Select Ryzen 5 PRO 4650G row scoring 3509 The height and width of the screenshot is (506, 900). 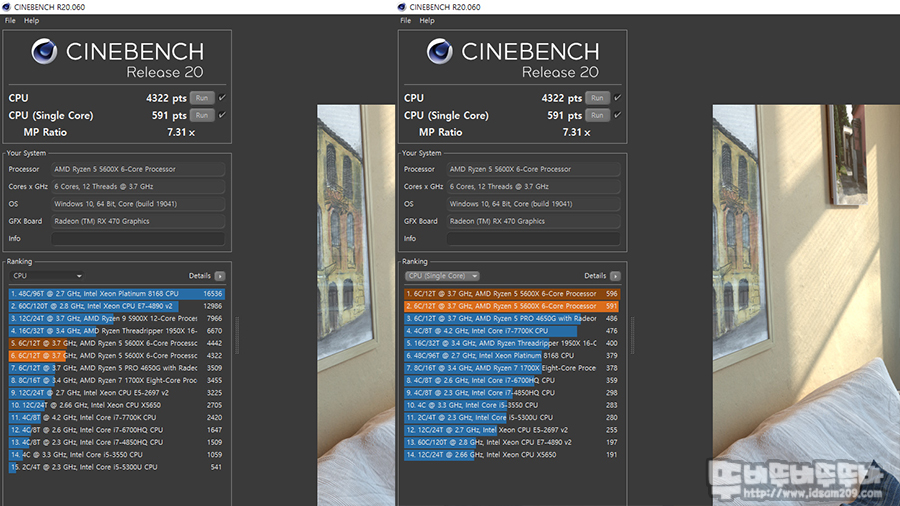coord(117,368)
